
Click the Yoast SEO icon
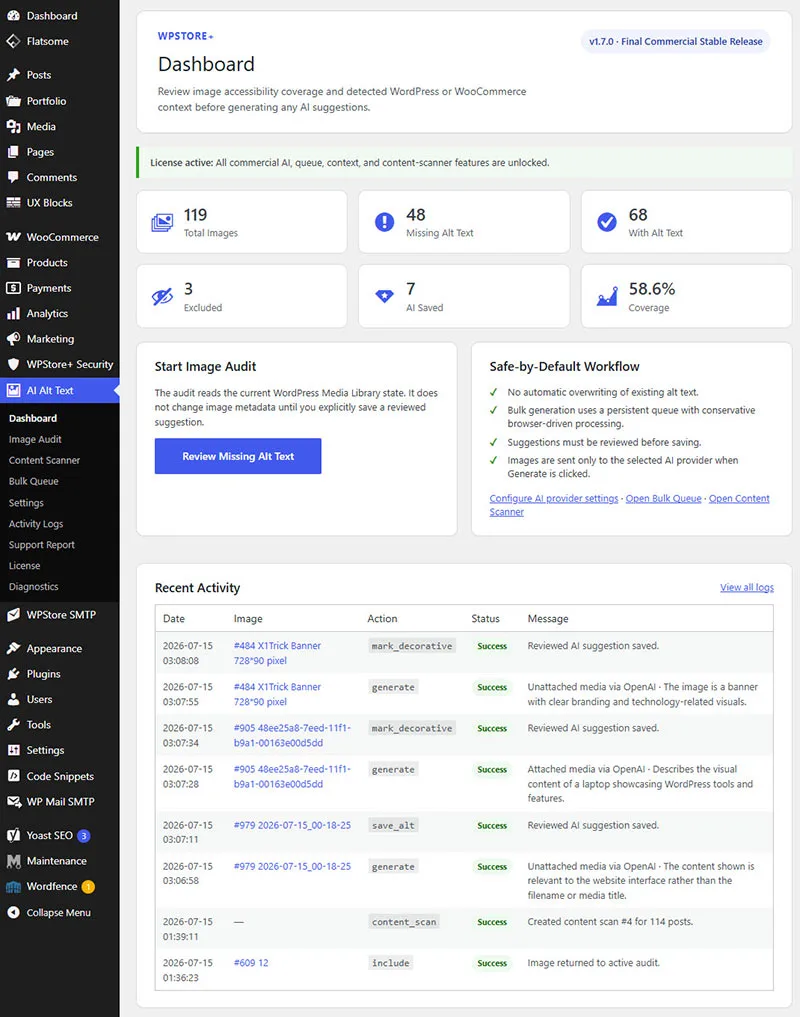click(x=13, y=835)
